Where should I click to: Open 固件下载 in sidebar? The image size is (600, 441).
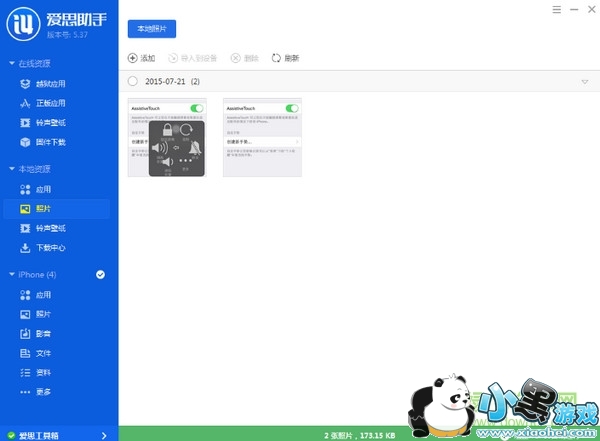43,142
